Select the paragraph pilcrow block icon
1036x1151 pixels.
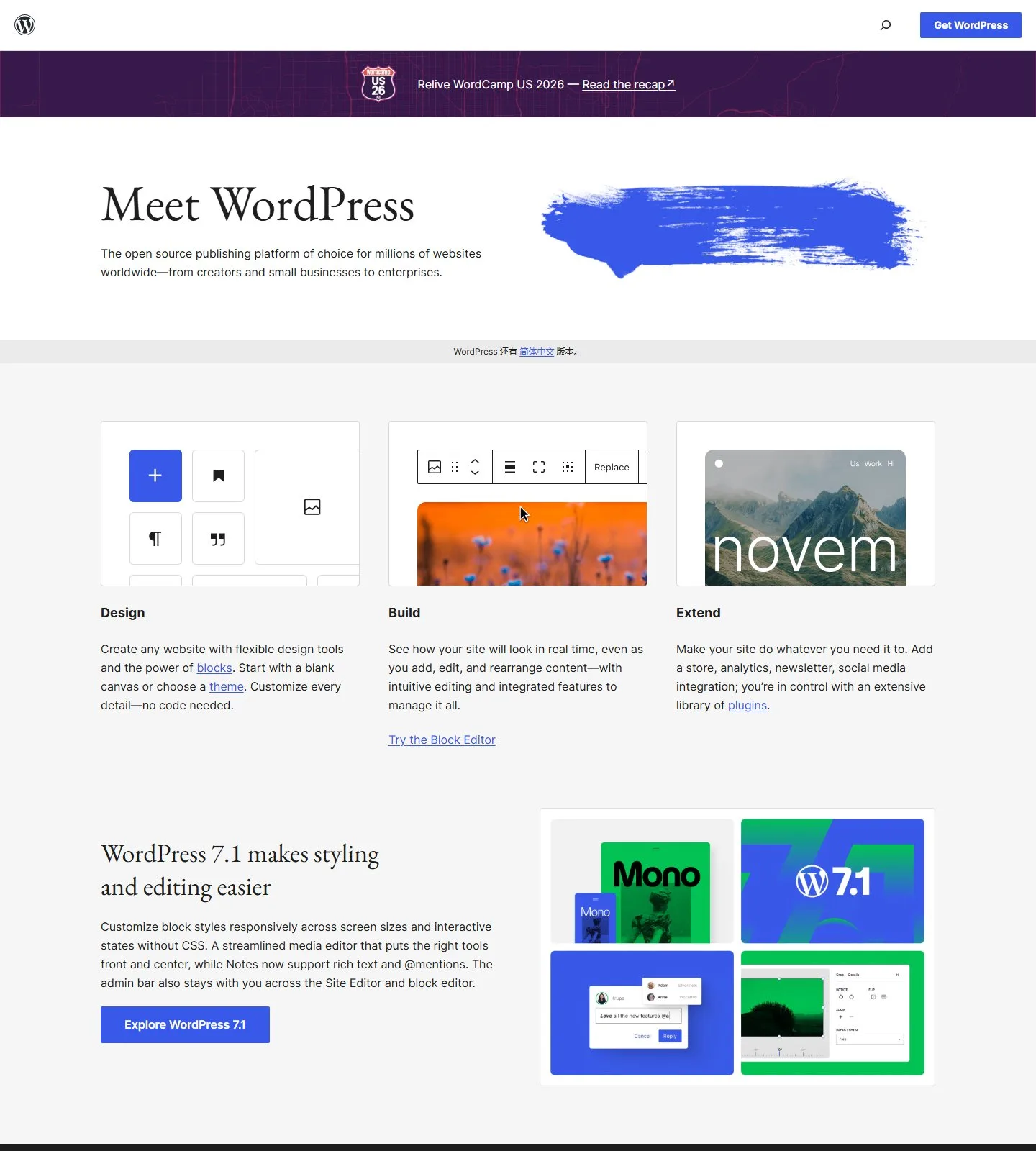pos(155,539)
